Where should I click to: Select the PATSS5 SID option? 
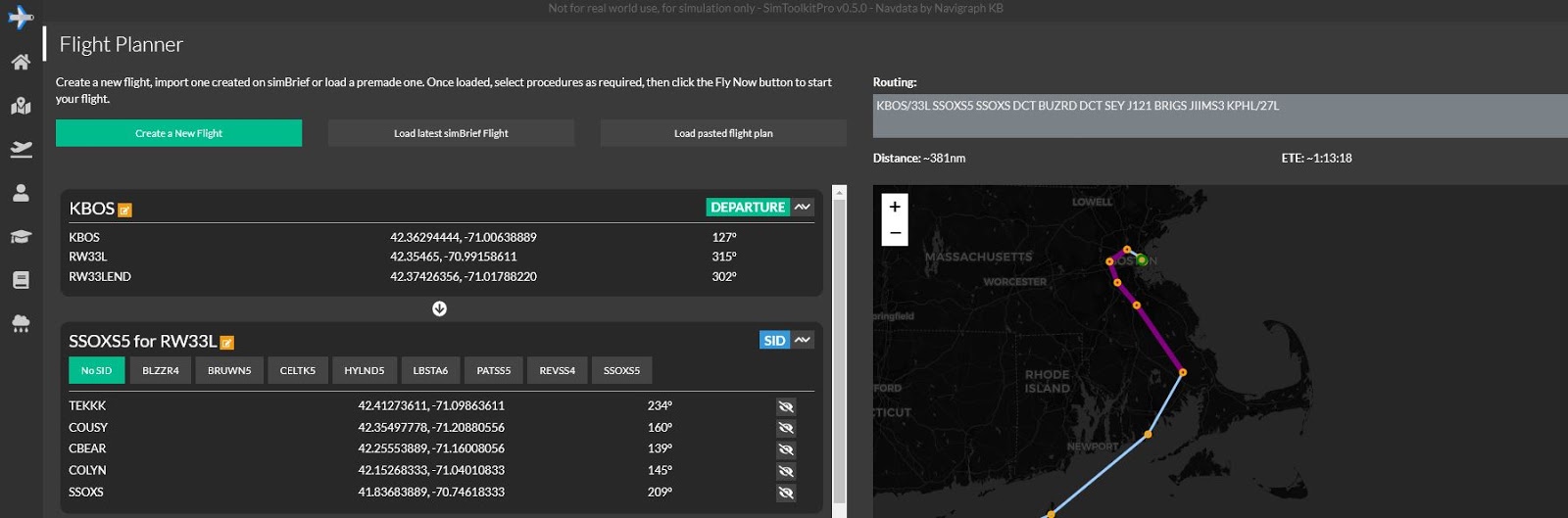point(494,370)
